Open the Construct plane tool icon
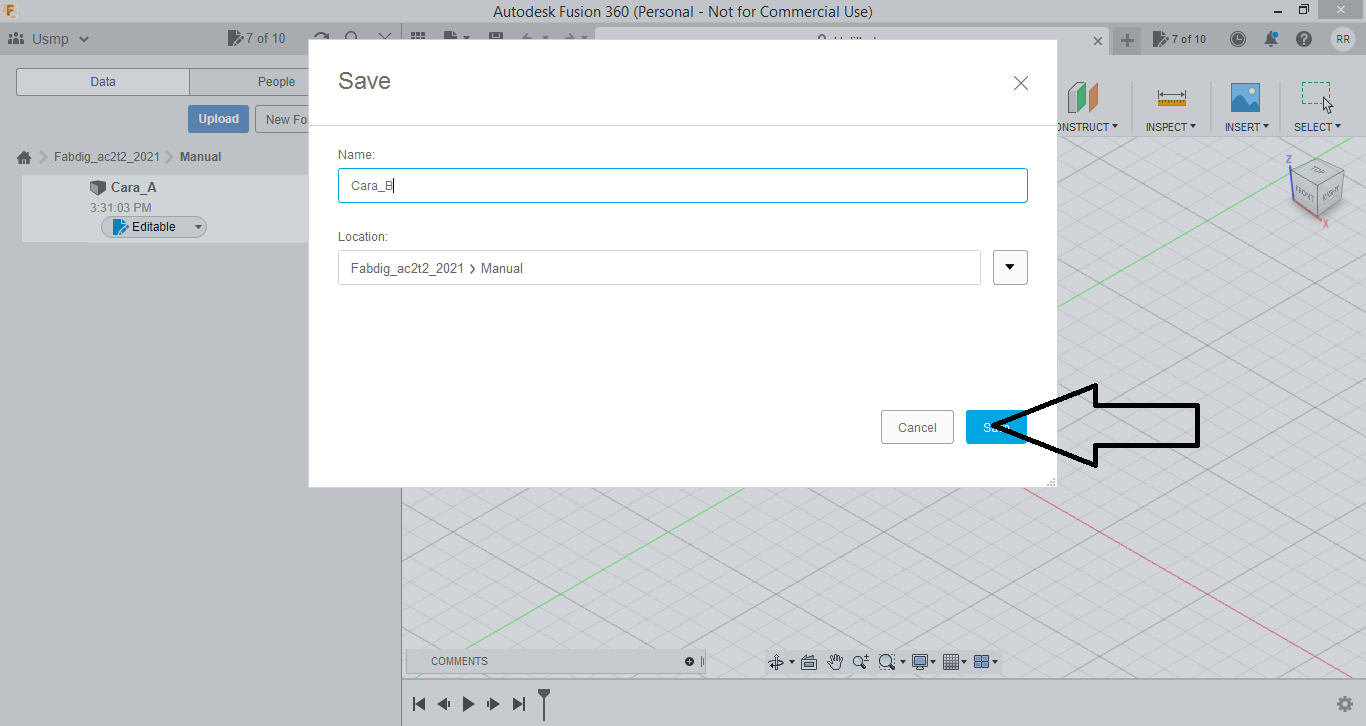Image resolution: width=1366 pixels, height=726 pixels. pyautogui.click(x=1082, y=98)
